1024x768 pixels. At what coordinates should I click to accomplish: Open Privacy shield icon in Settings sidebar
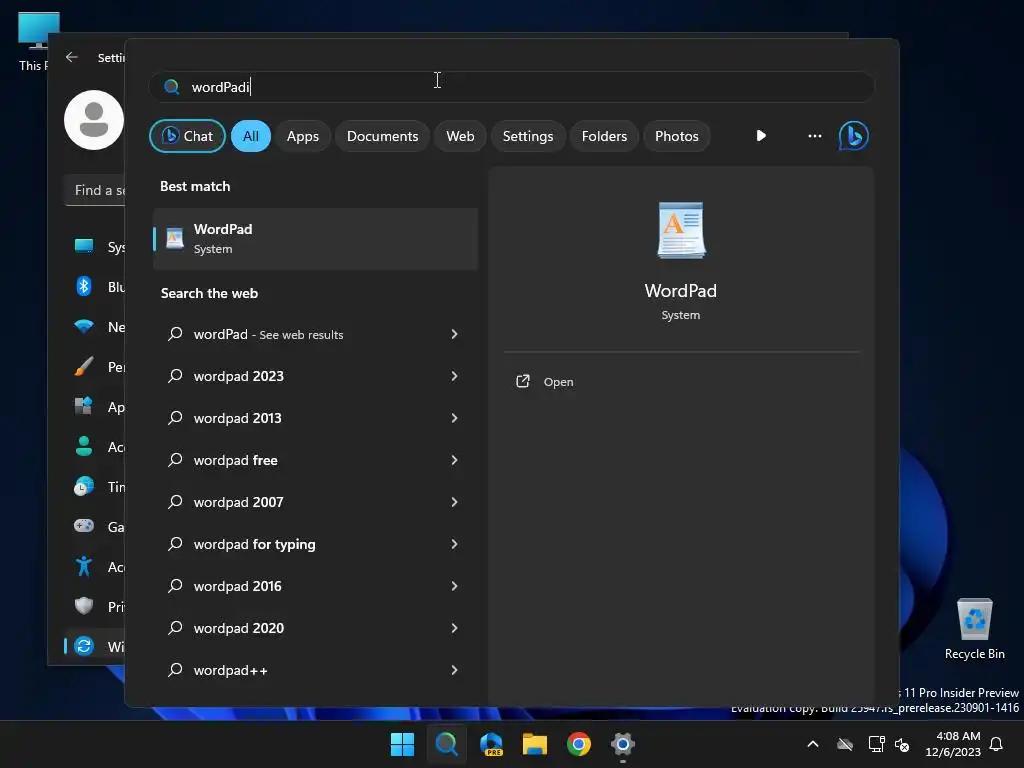tap(84, 606)
